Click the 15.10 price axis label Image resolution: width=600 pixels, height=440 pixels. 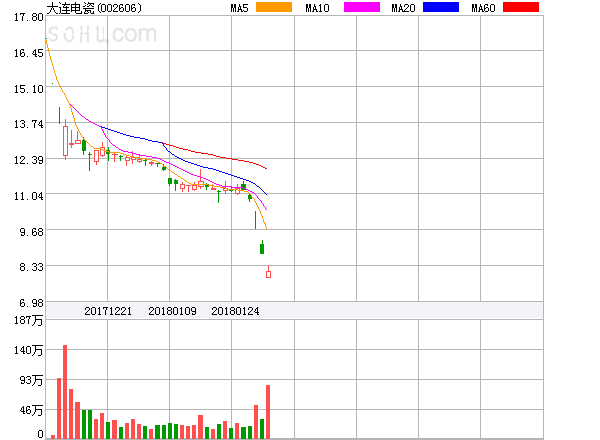(29, 89)
